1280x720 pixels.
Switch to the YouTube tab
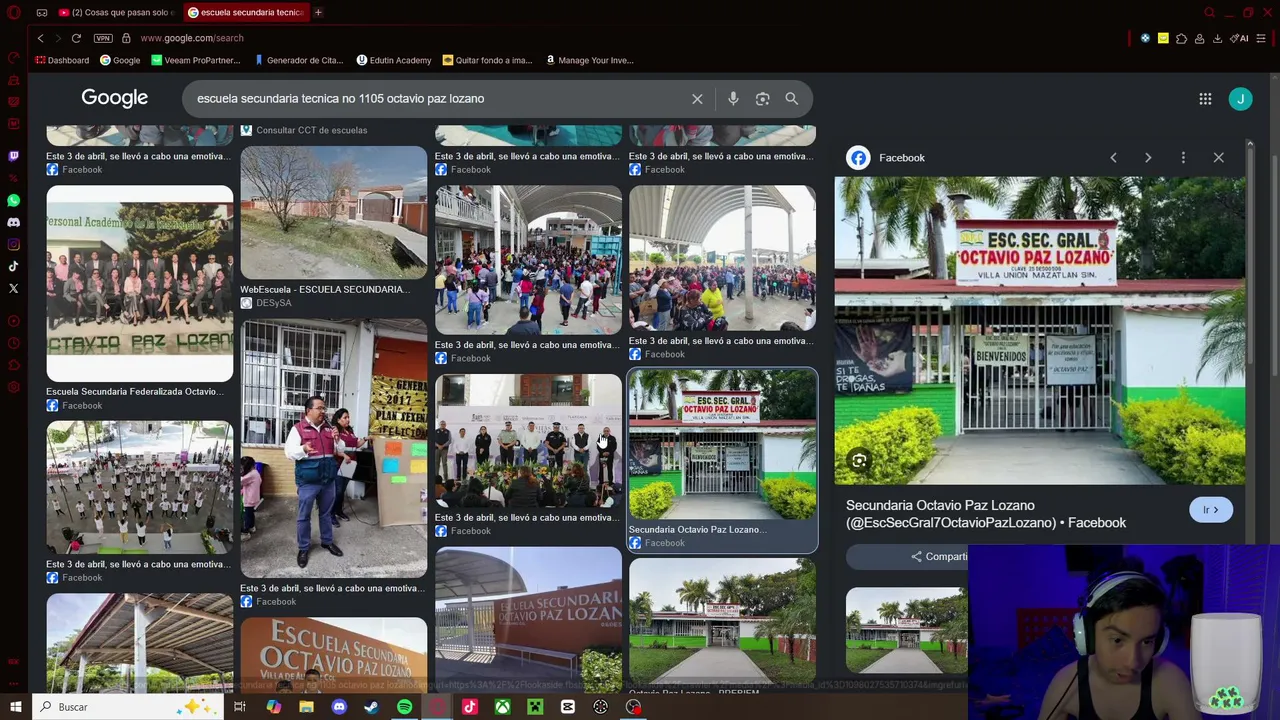click(116, 12)
